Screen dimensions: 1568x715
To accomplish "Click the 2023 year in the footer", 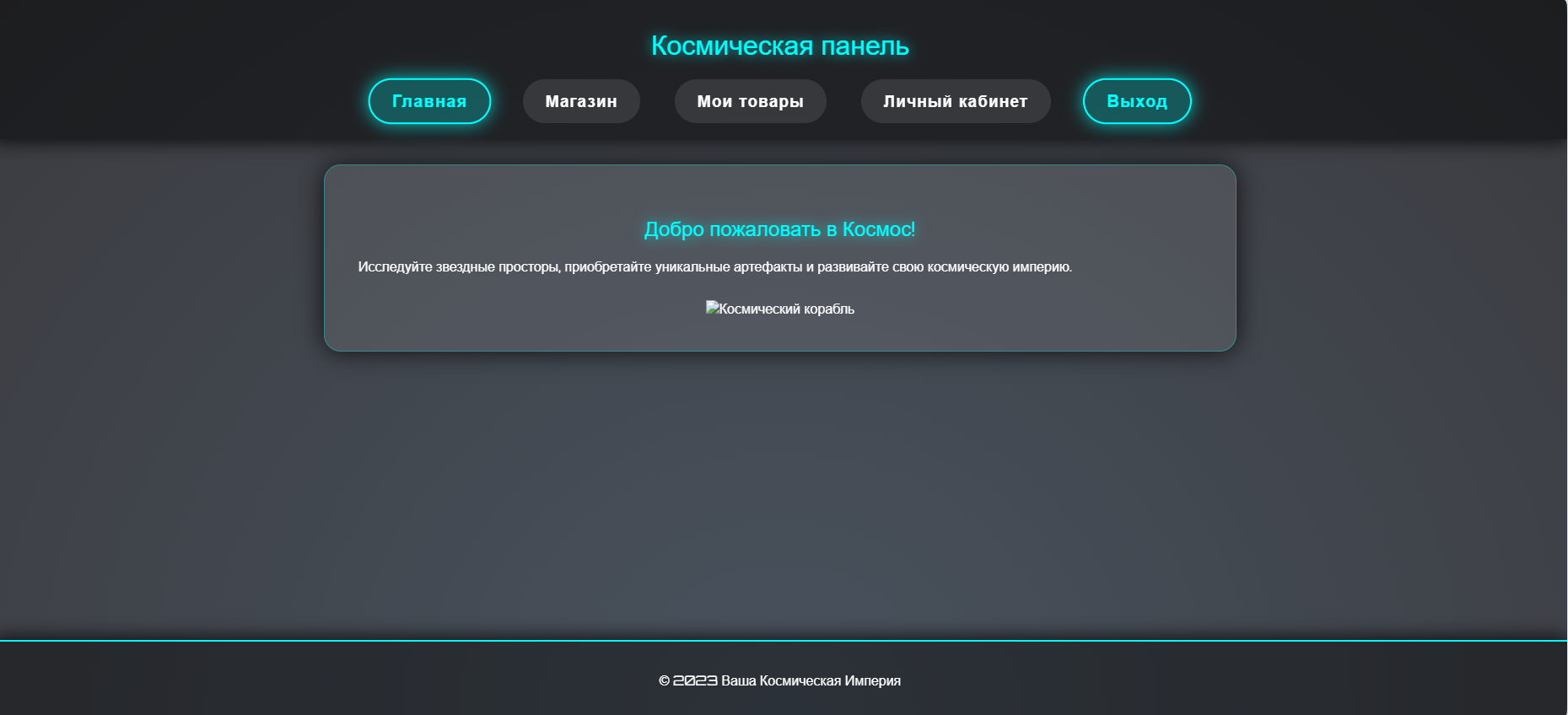I will pyautogui.click(x=695, y=680).
